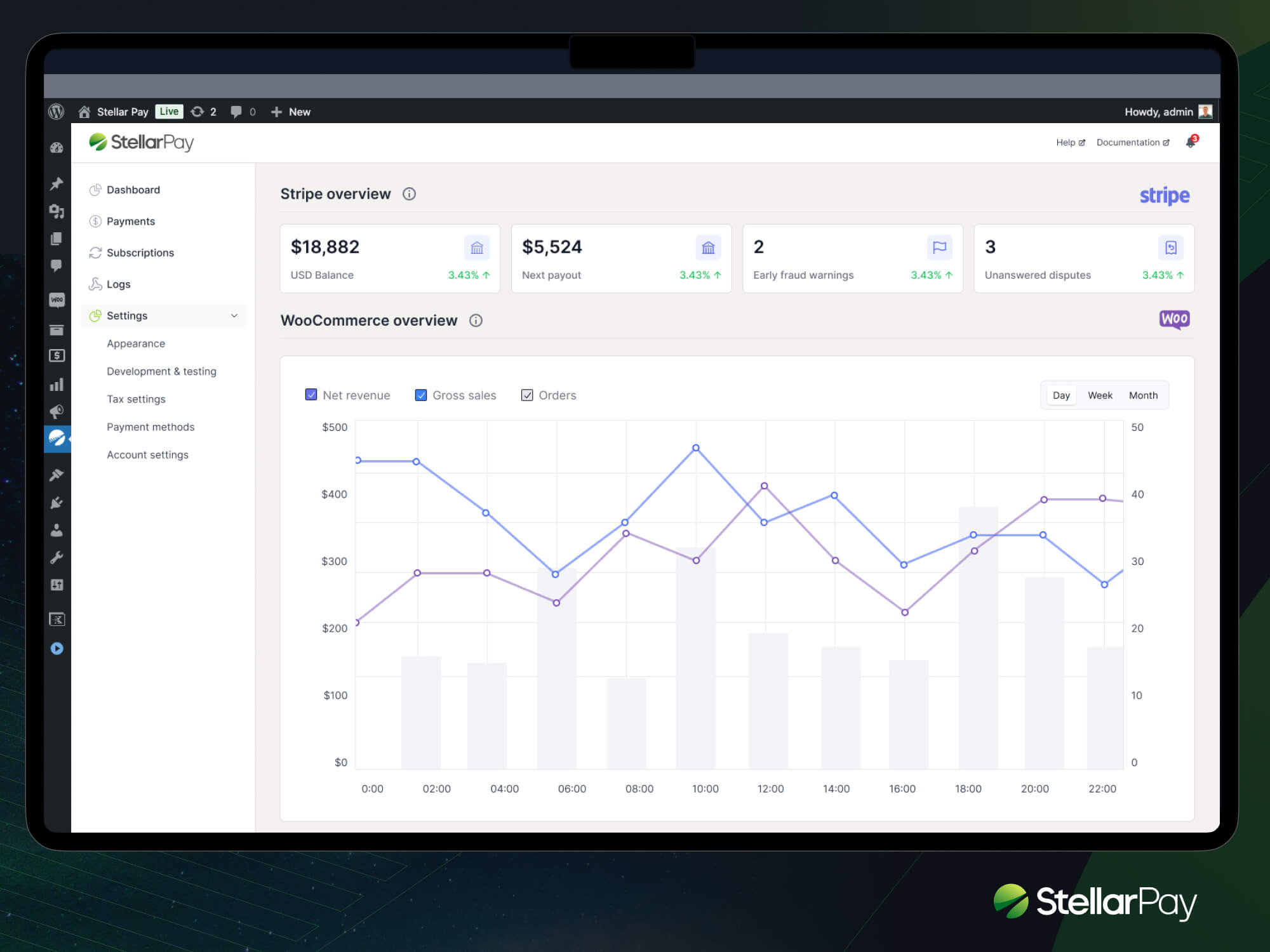Screen dimensions: 1270x952
Task: Select the highlighted StellarPay sidebar icon
Action: [x=57, y=438]
